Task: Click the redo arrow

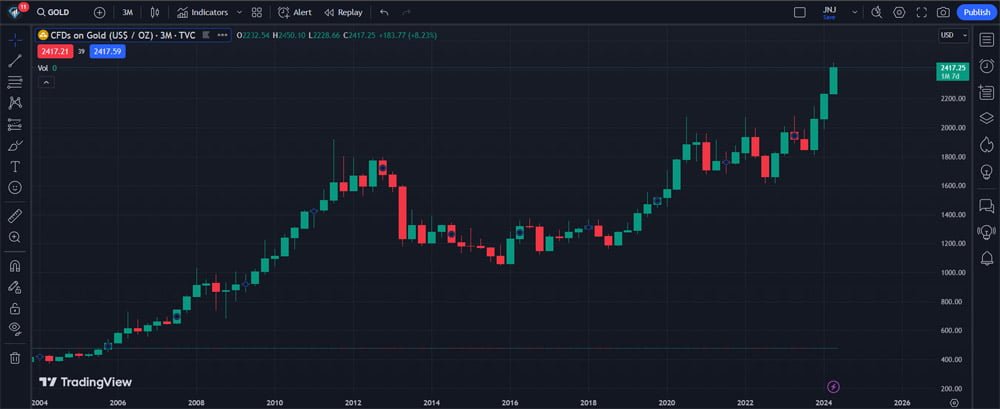Action: 406,12
